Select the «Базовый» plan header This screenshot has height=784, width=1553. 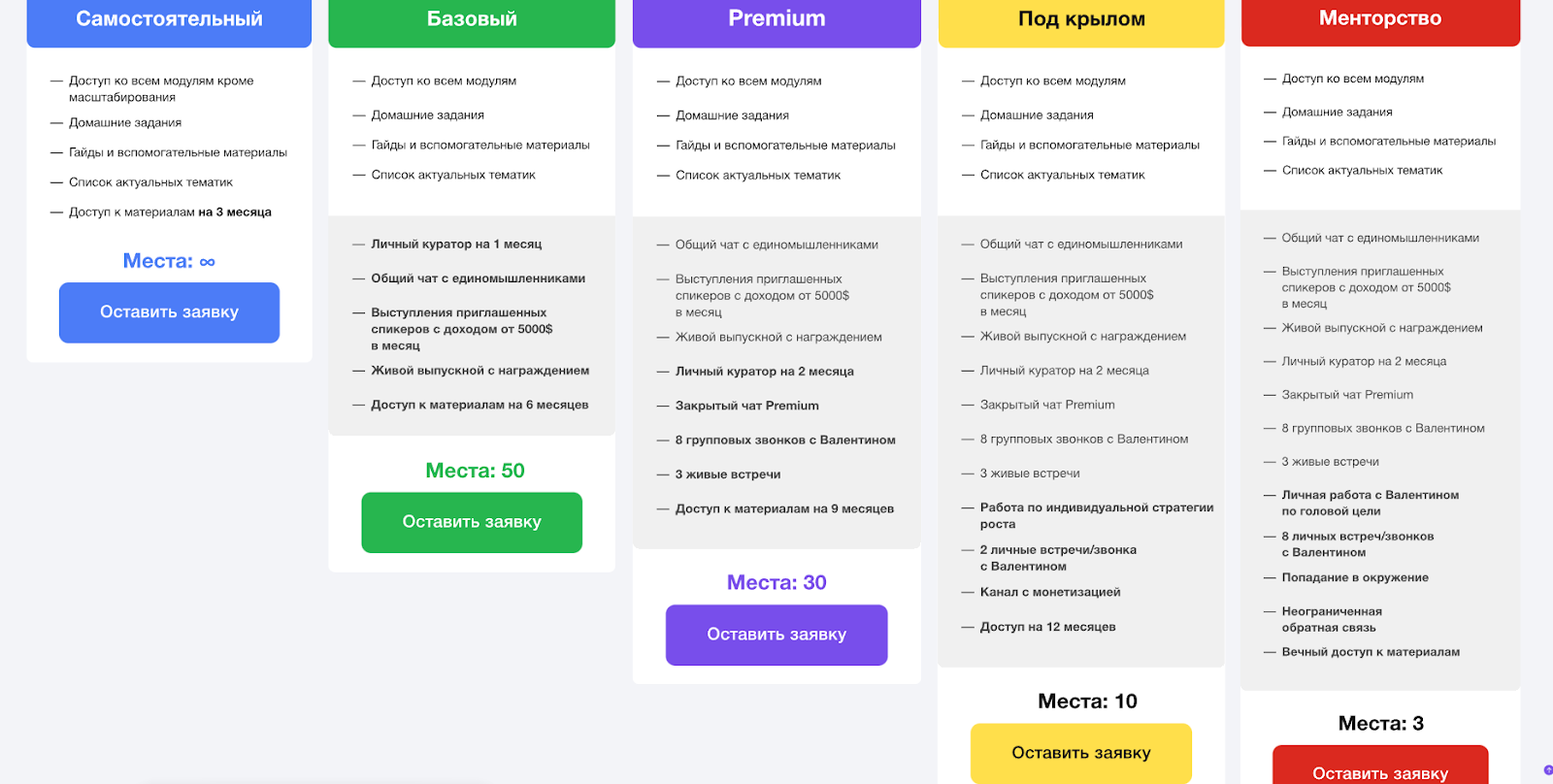click(472, 19)
